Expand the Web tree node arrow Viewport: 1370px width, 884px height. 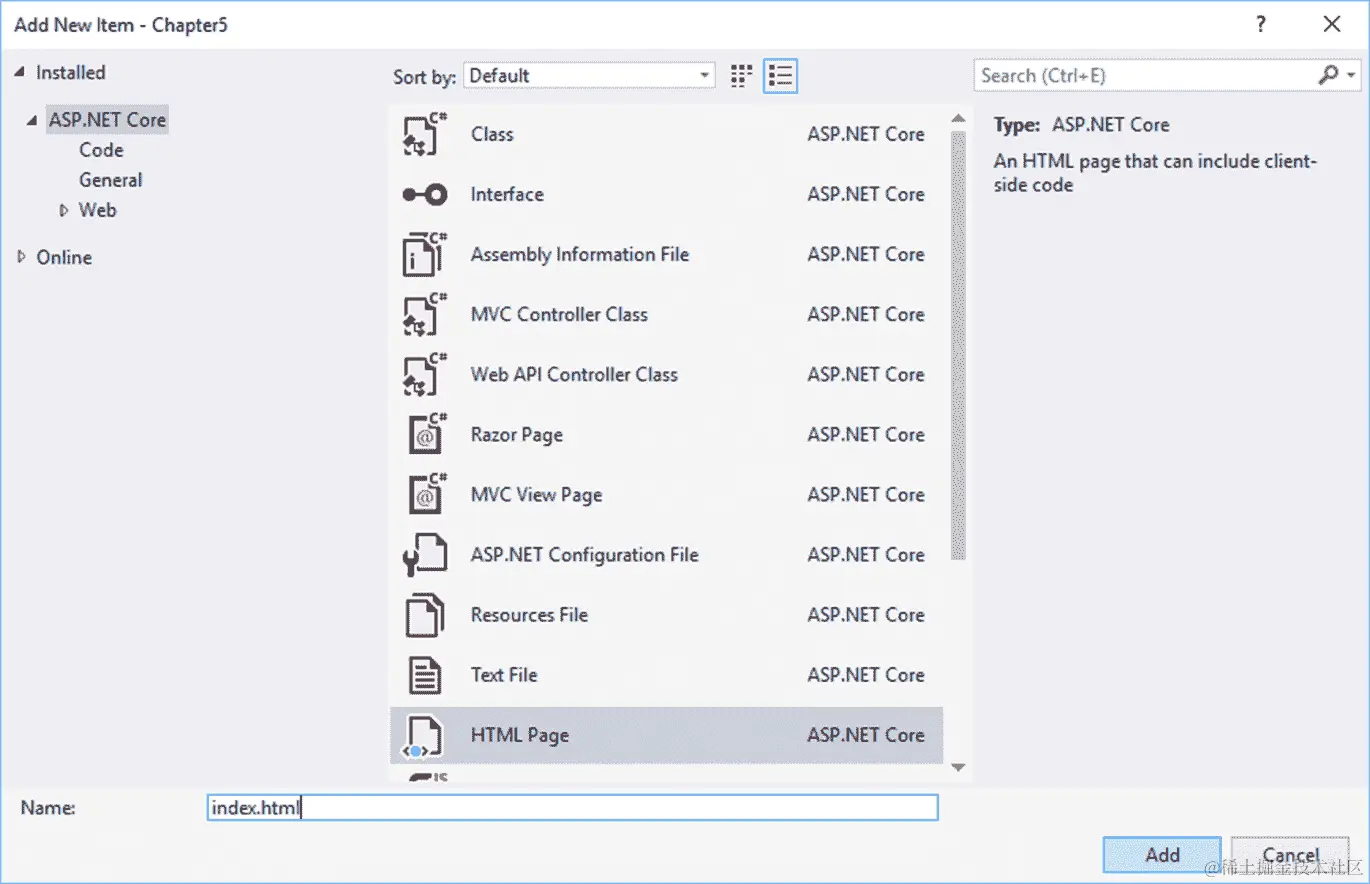pyautogui.click(x=64, y=210)
